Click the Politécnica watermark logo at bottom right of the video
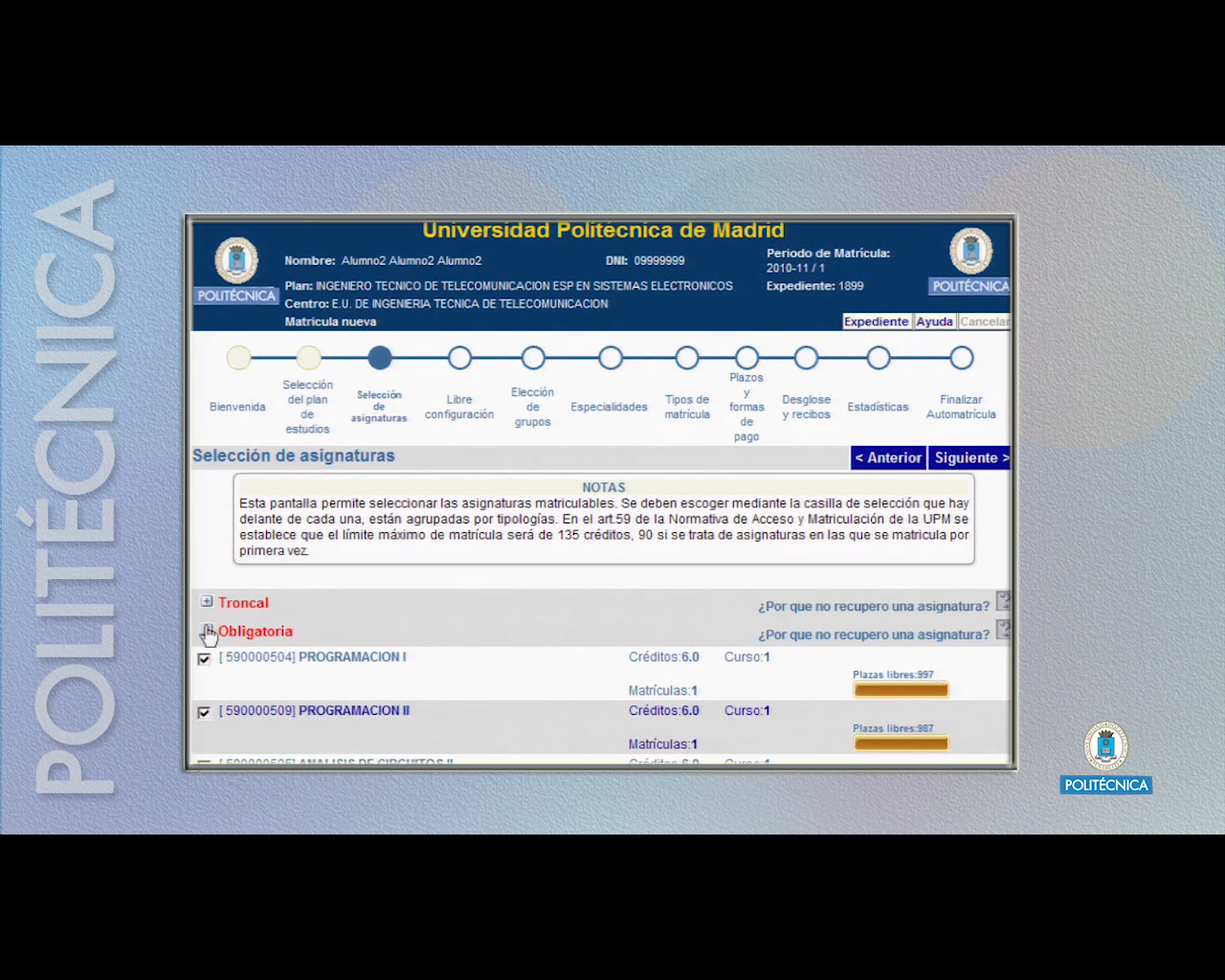Image resolution: width=1225 pixels, height=980 pixels. point(1105,758)
